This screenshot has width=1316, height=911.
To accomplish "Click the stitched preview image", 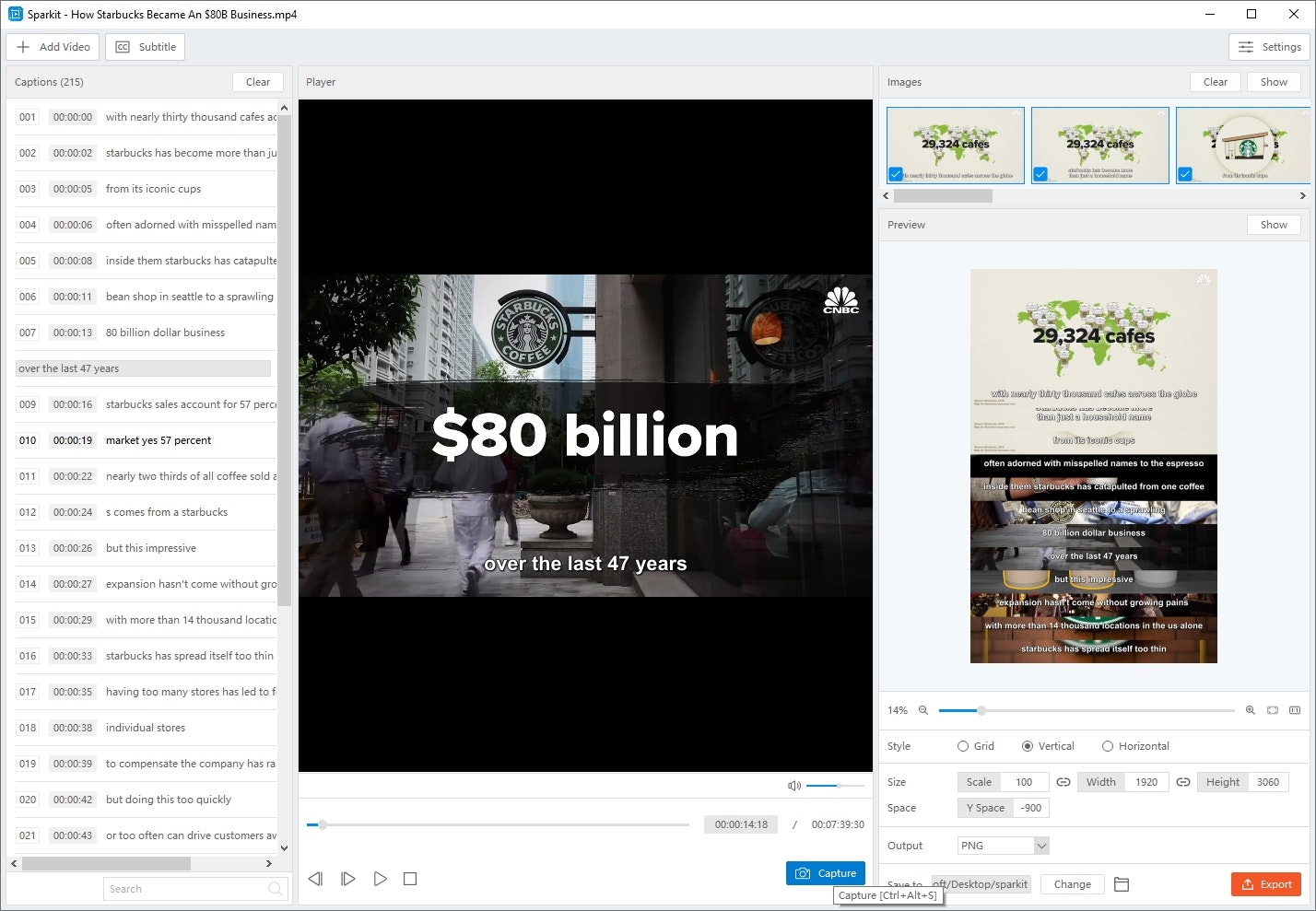I will 1094,466.
